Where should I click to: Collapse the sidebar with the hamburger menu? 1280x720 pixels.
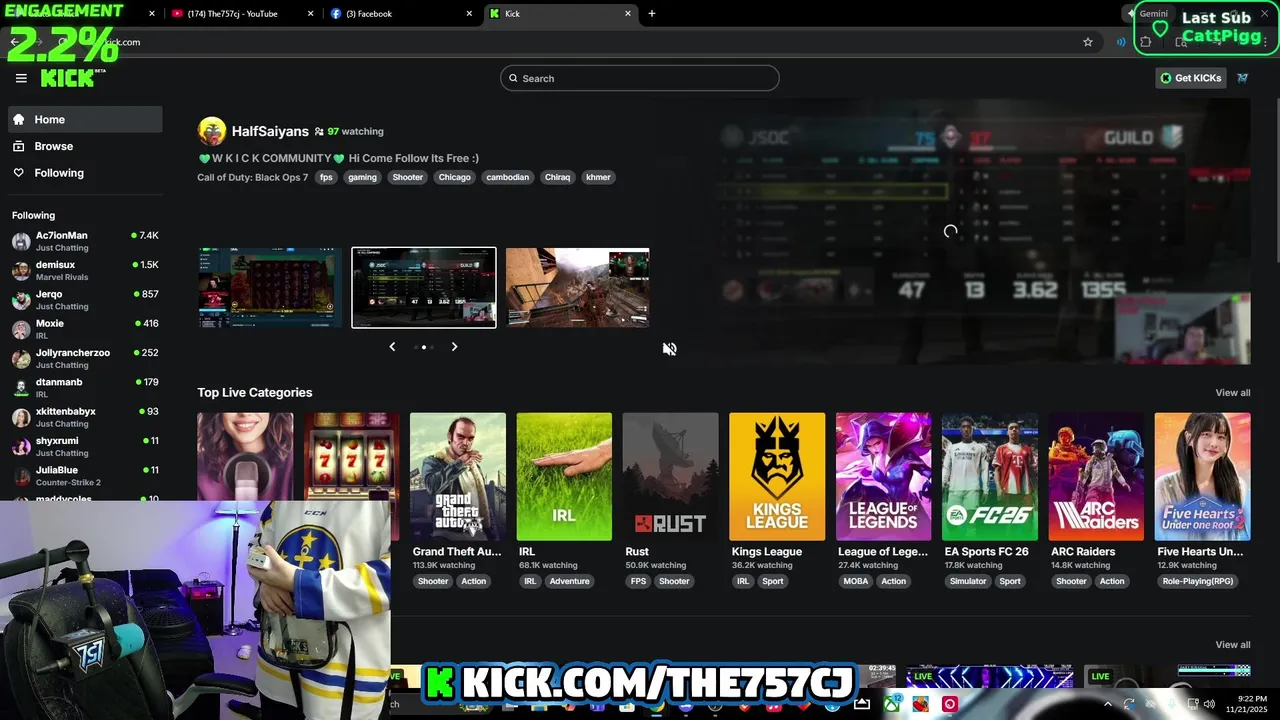(x=21, y=78)
